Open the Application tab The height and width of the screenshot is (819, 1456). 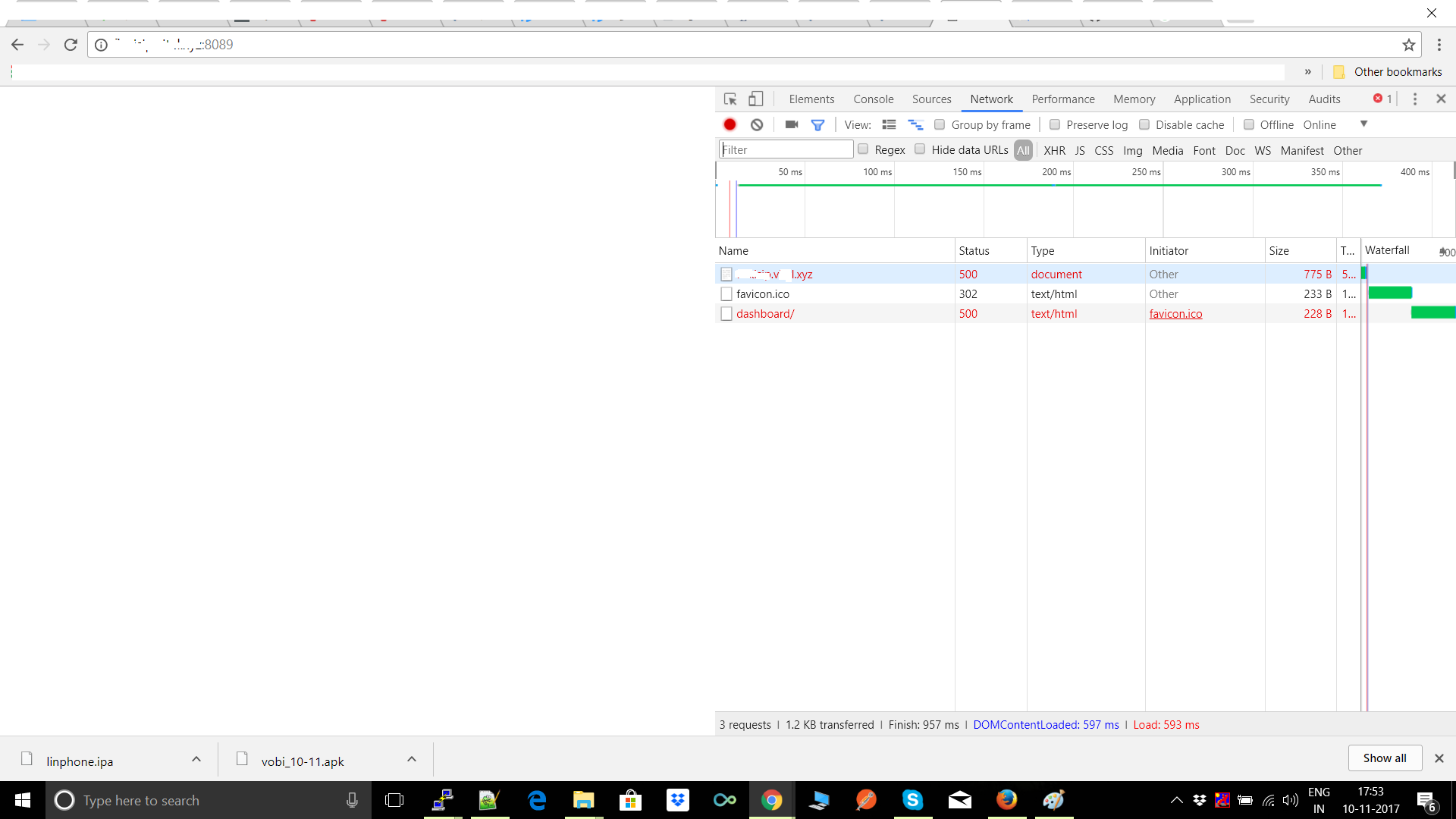point(1202,99)
